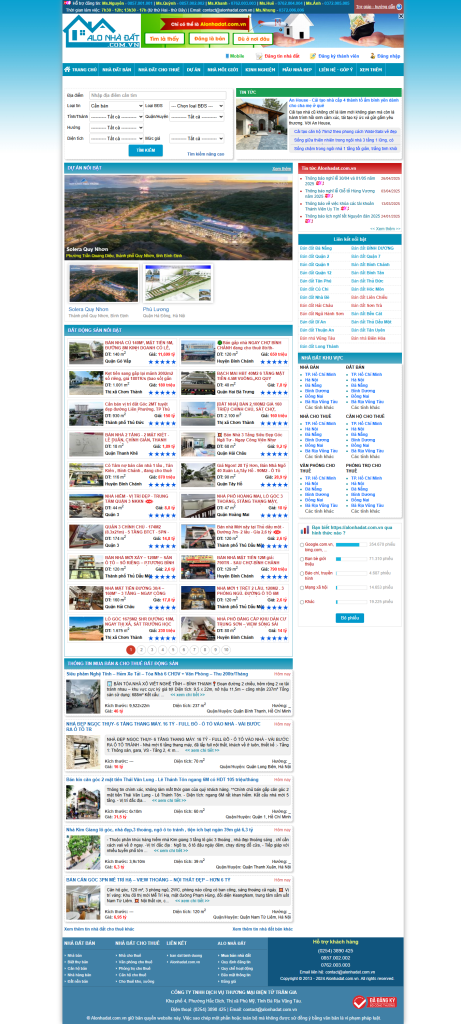Open the KINH NGHIỆM menu item
461x1024 pixels.
[x=261, y=69]
